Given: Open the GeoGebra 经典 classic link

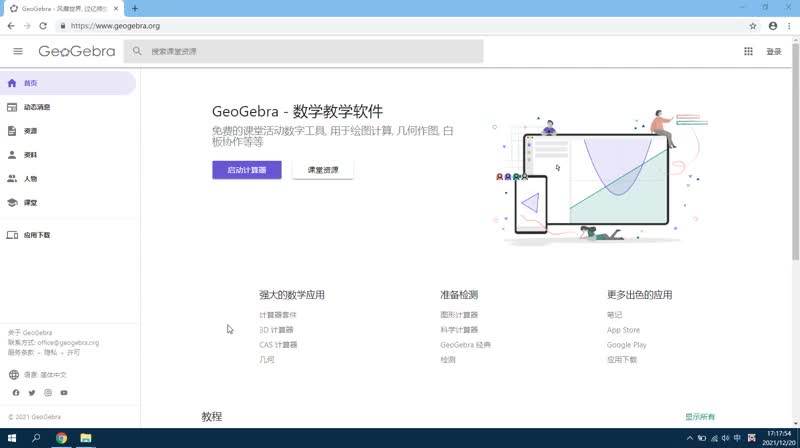Looking at the screenshot, I should 465,345.
